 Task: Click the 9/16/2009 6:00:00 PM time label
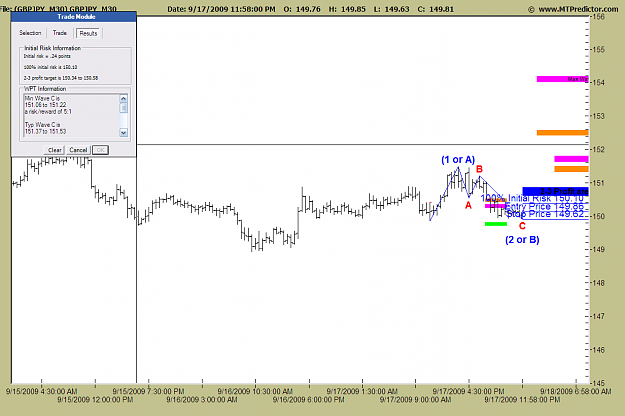pyautogui.click(x=309, y=400)
